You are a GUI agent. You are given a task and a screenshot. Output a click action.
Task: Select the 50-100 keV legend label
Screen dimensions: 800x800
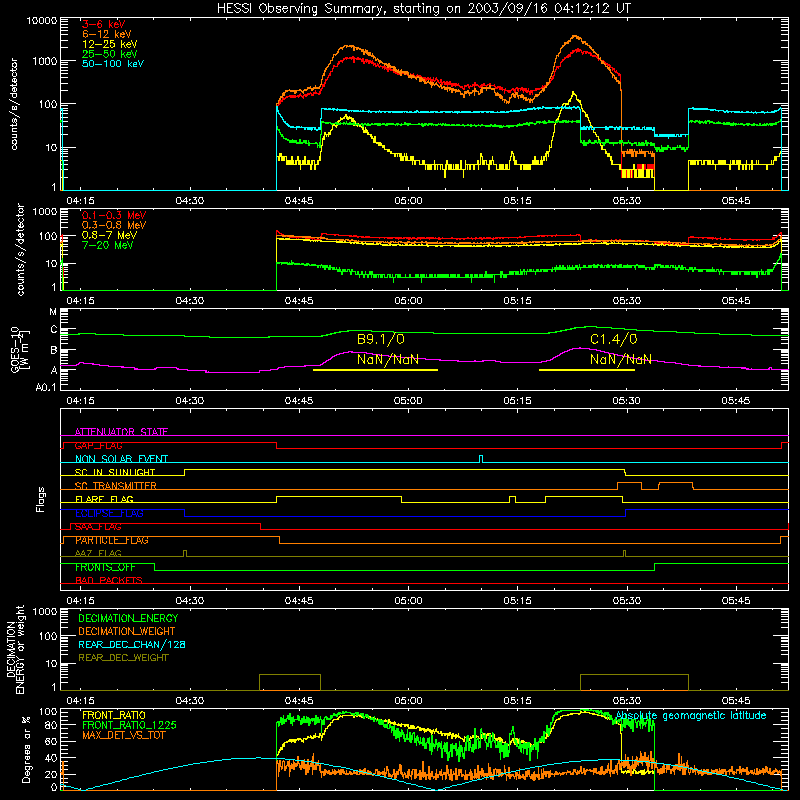113,63
